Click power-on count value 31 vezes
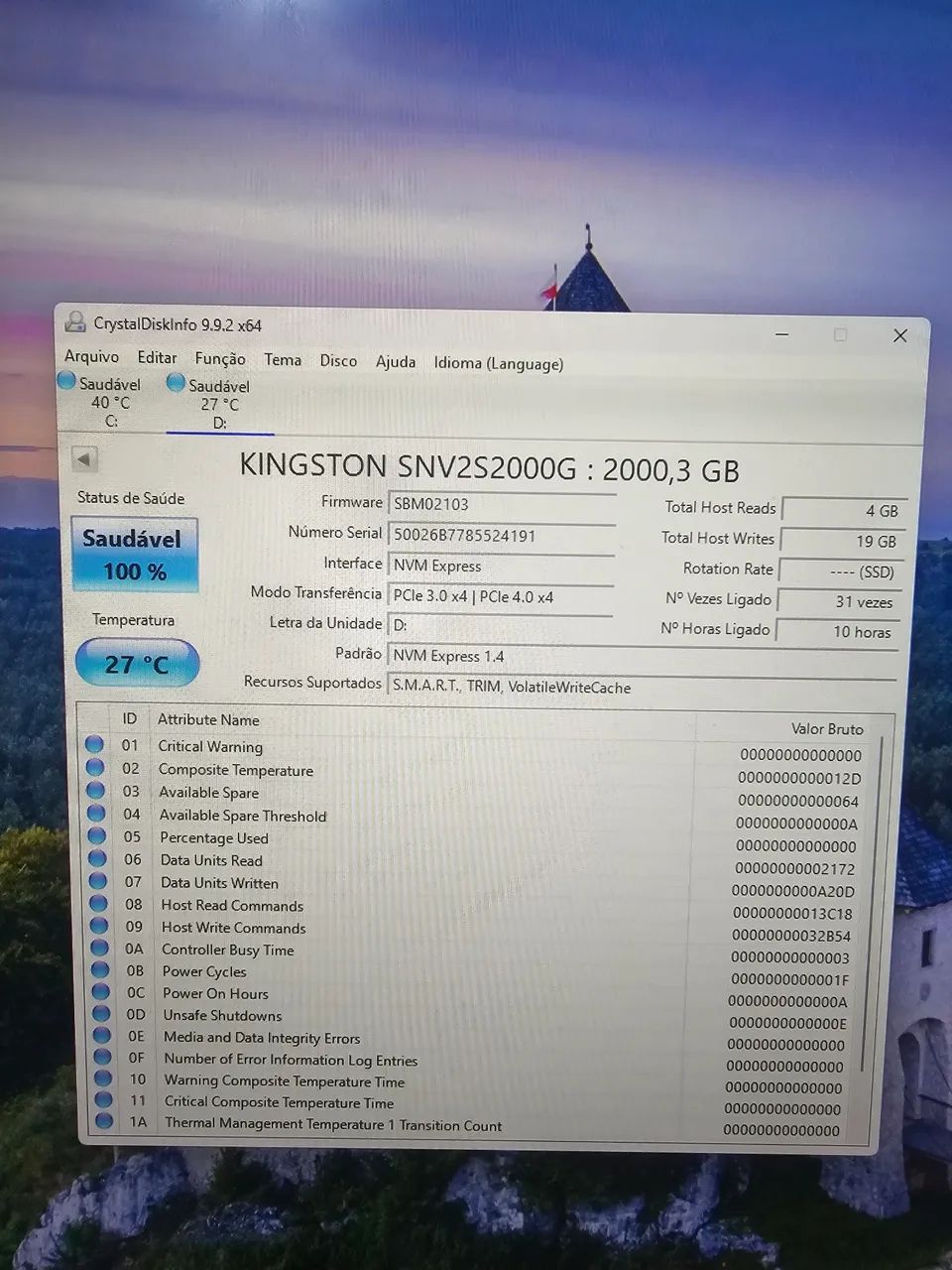The height and width of the screenshot is (1270, 952). [839, 601]
